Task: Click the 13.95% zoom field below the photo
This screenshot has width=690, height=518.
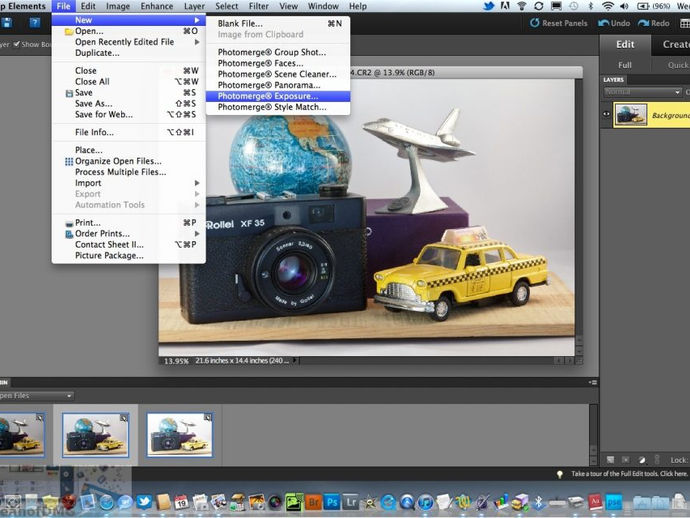Action: pos(176,361)
